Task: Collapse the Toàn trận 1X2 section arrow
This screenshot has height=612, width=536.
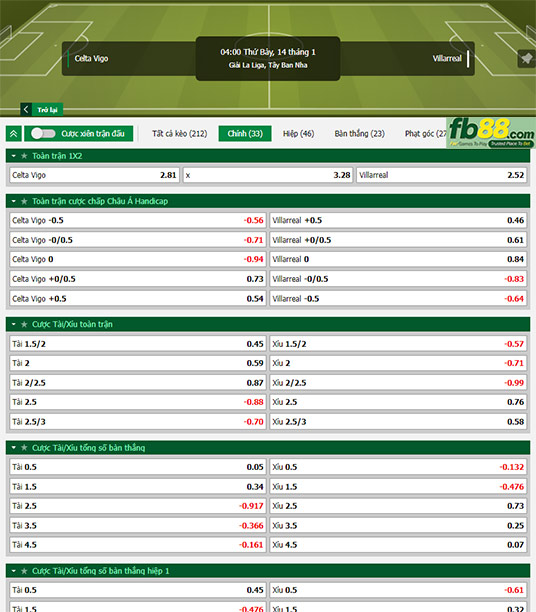Action: click(x=14, y=156)
